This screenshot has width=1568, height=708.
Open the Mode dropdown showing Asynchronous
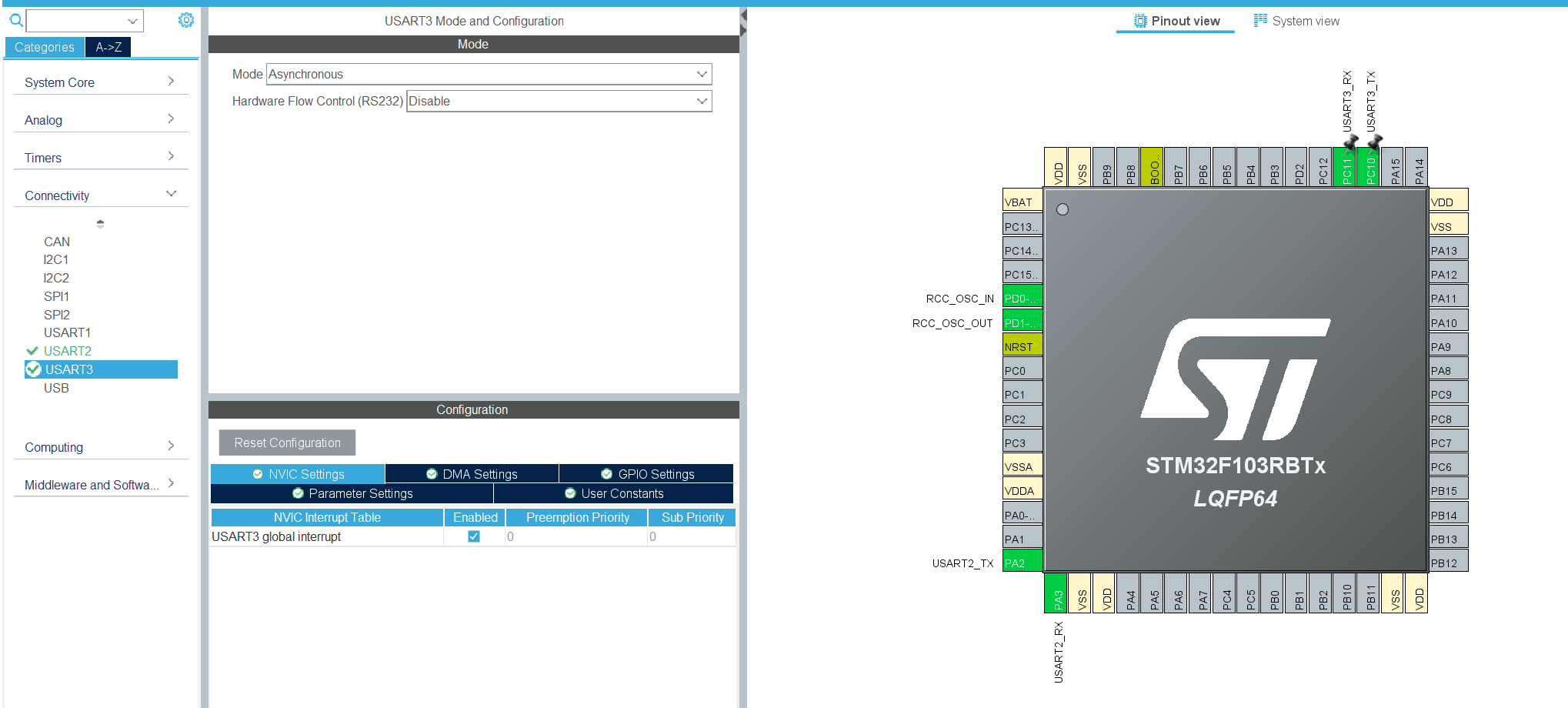(x=489, y=74)
